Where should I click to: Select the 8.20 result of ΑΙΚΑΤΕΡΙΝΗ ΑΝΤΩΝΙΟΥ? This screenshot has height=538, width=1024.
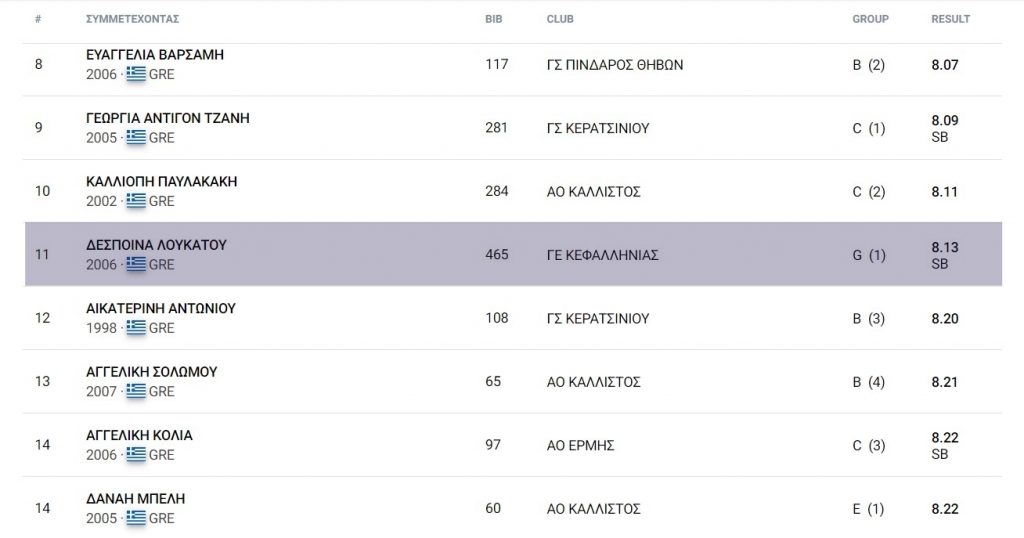coord(944,319)
